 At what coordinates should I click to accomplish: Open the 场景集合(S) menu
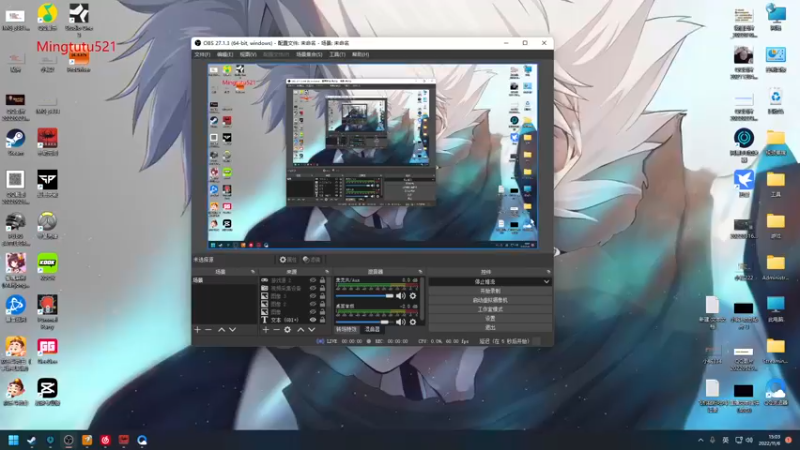pyautogui.click(x=309, y=54)
